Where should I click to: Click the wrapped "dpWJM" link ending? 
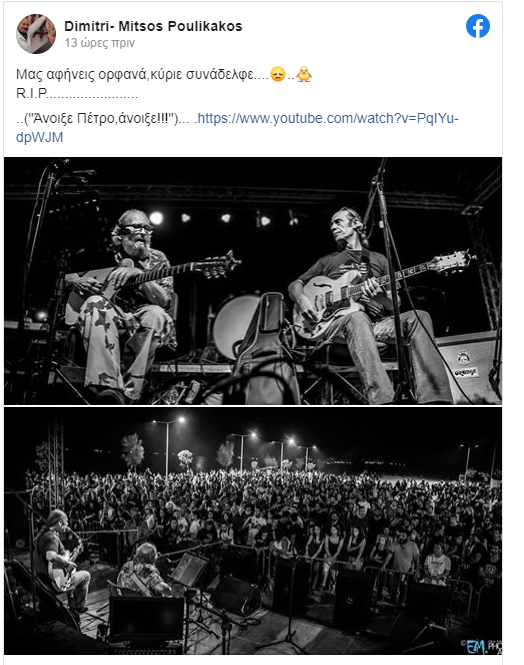tap(39, 137)
